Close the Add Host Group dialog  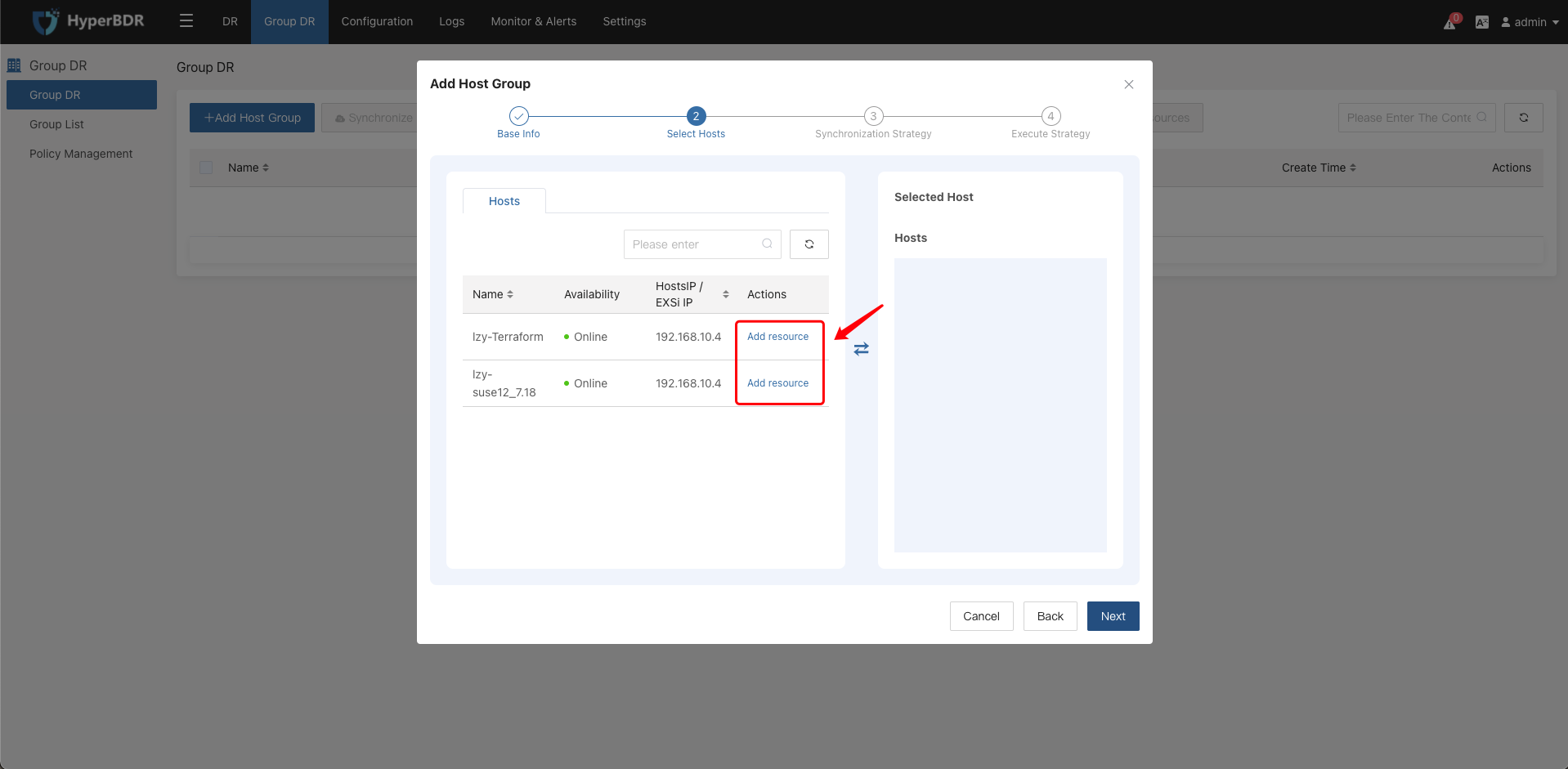click(1129, 84)
